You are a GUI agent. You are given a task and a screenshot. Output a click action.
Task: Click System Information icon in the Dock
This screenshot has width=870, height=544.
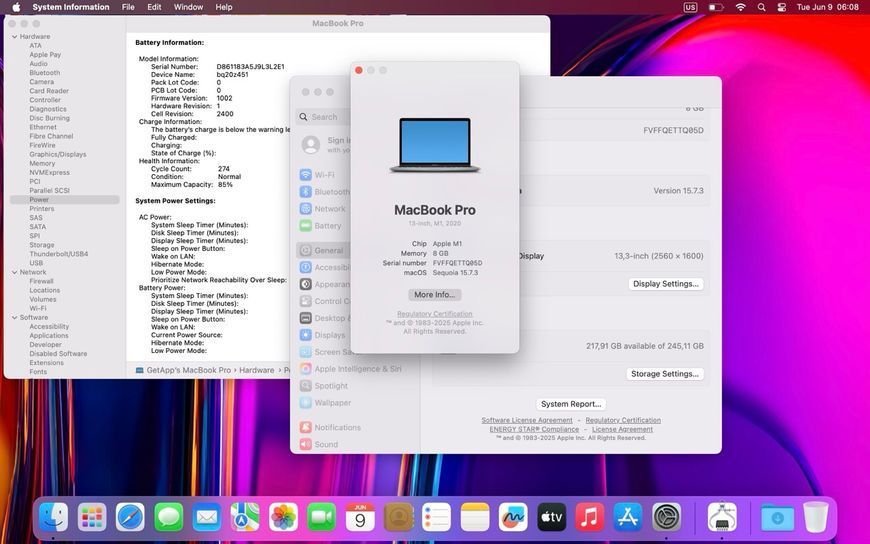[x=722, y=517]
